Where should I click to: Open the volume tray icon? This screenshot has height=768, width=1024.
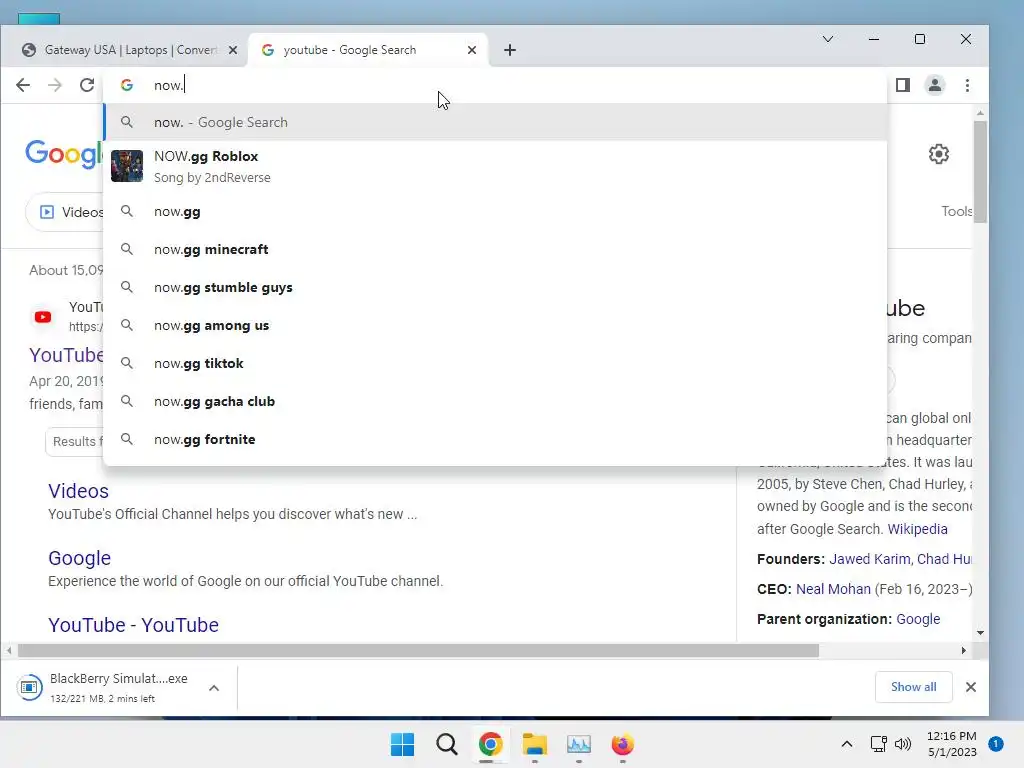click(x=903, y=744)
